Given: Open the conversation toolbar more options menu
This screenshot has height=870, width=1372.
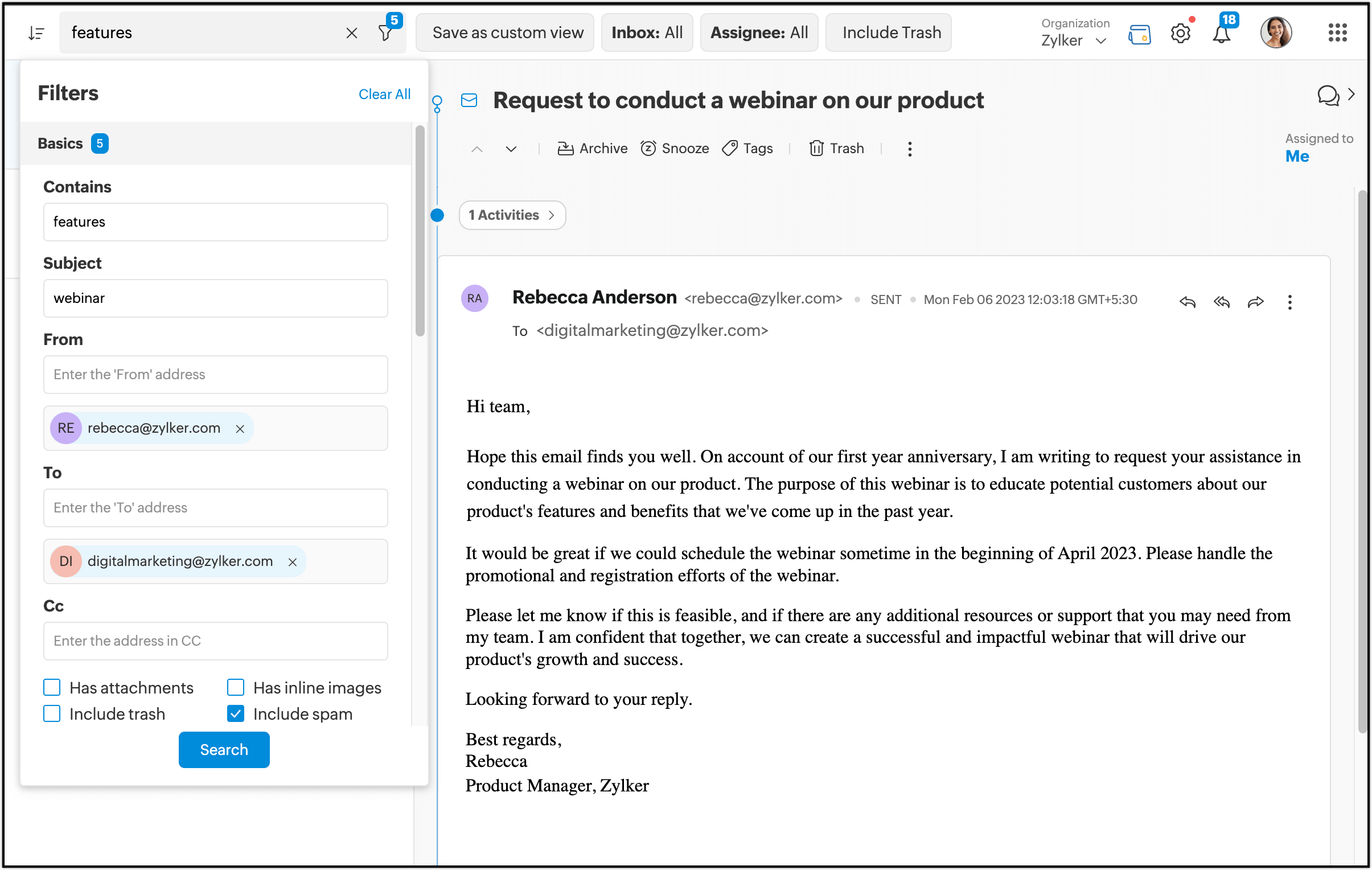Looking at the screenshot, I should click(909, 149).
